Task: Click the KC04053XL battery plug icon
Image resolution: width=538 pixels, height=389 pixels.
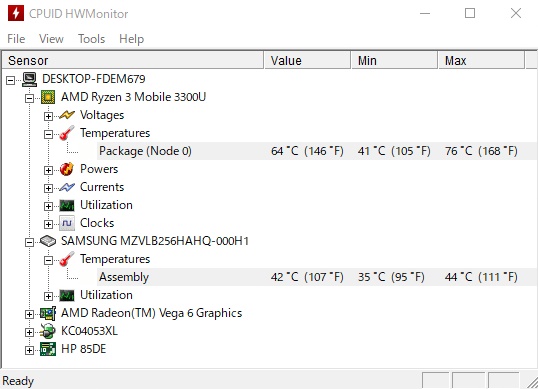Action: click(48, 331)
